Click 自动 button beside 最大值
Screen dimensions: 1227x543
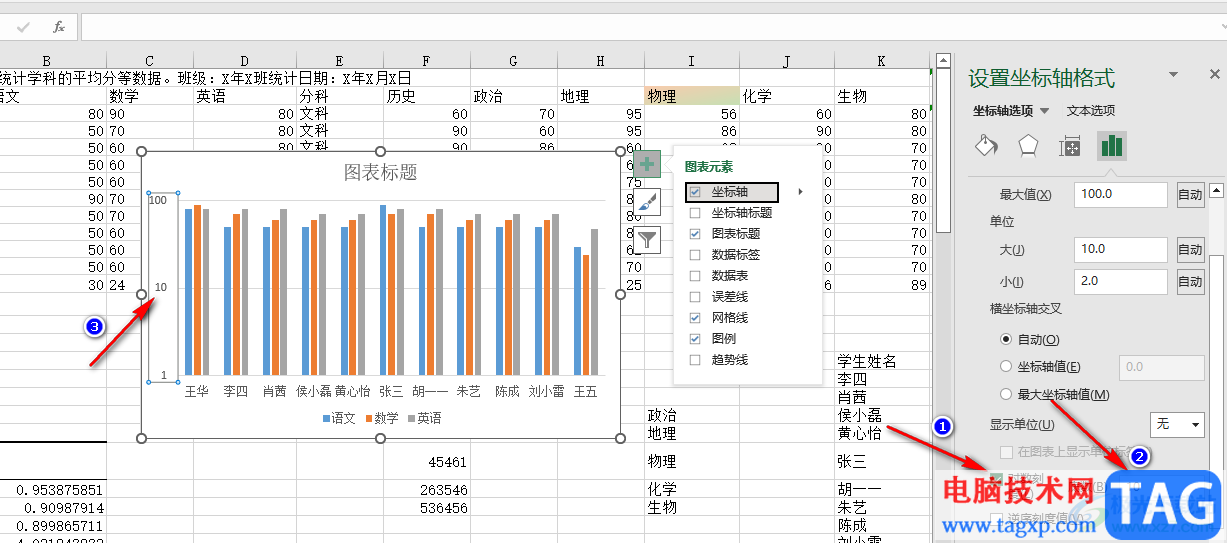click(x=1190, y=195)
